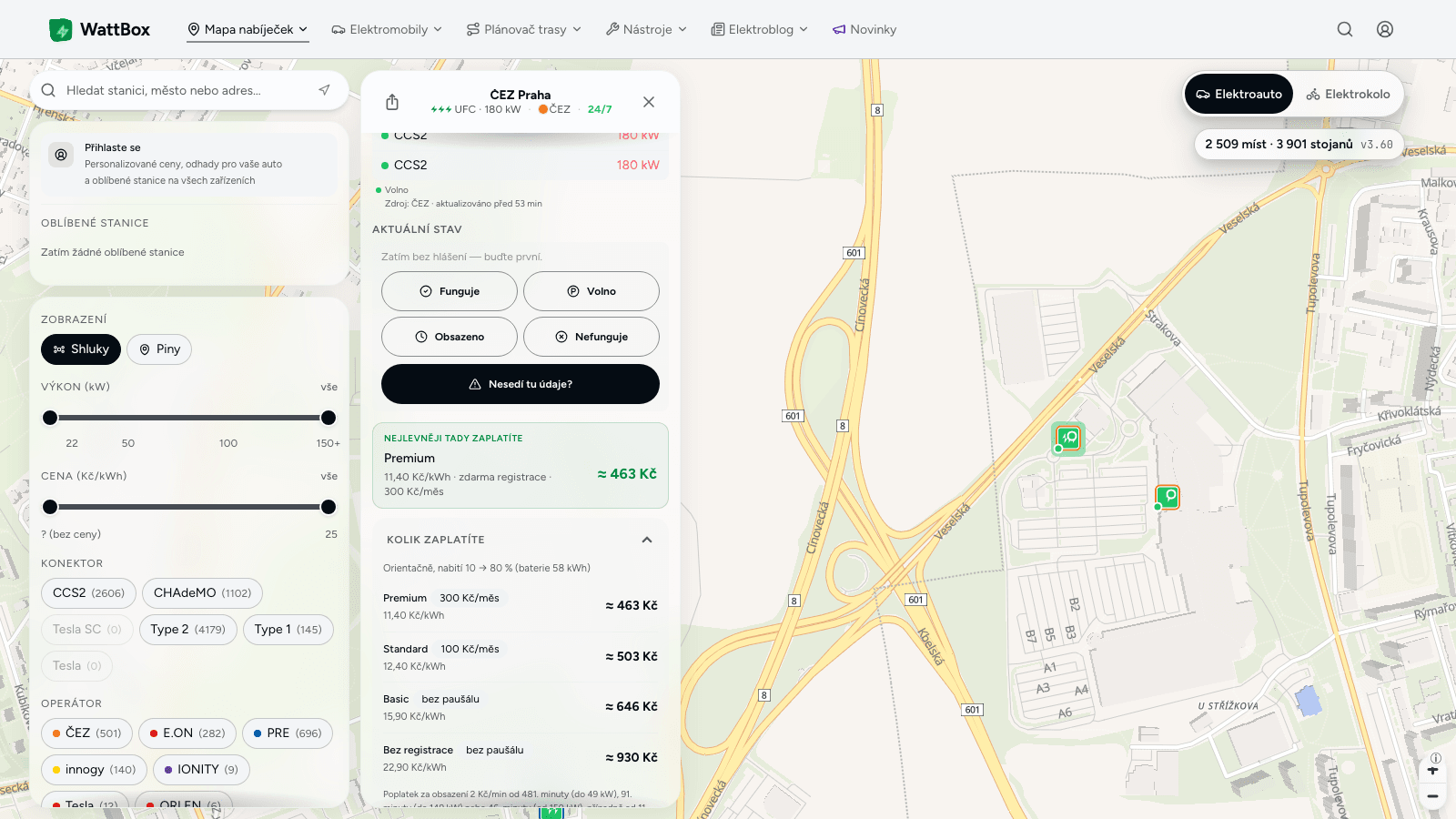
Task: Click the WattBox logo
Action: pos(99,29)
